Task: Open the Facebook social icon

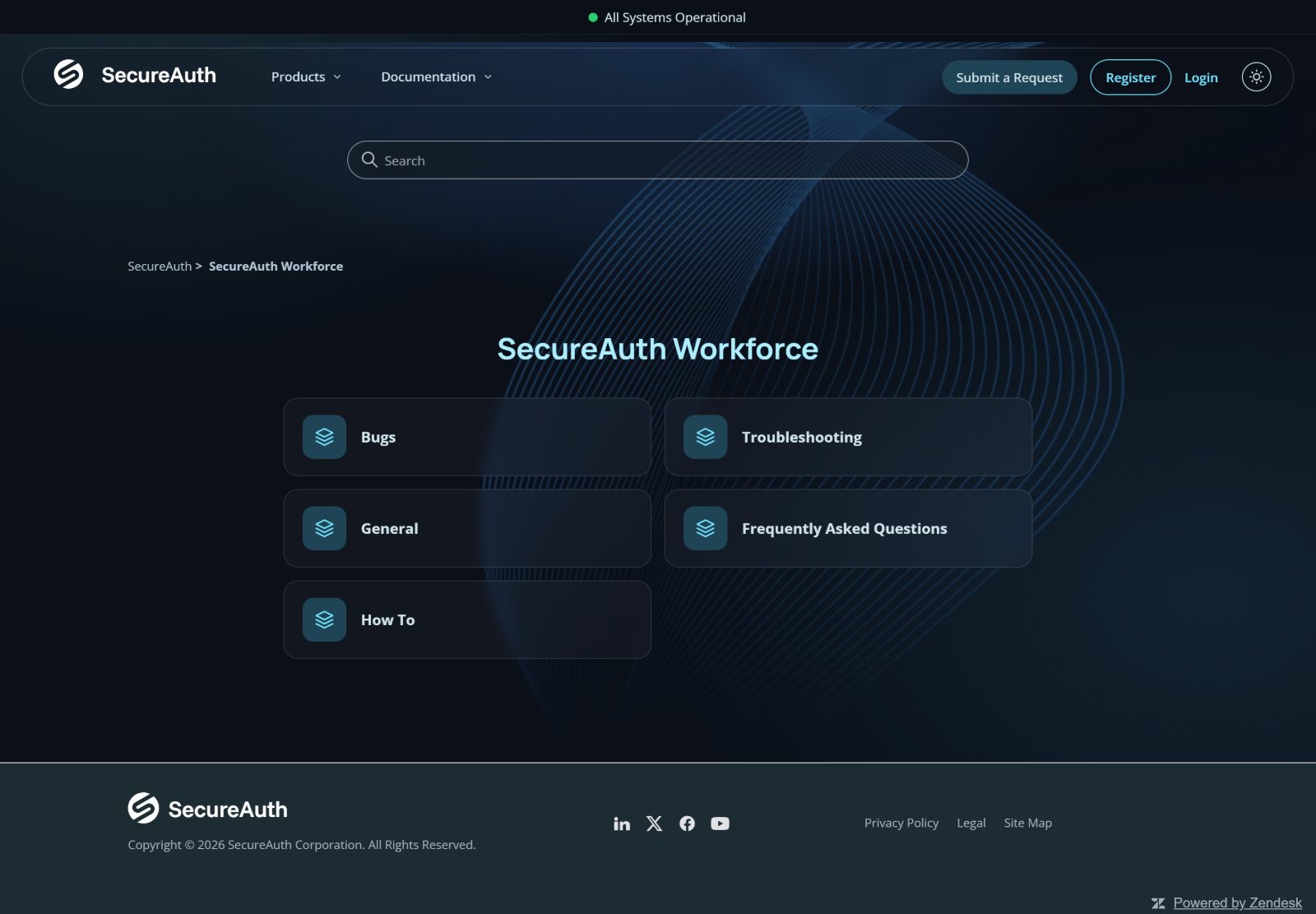Action: click(687, 824)
